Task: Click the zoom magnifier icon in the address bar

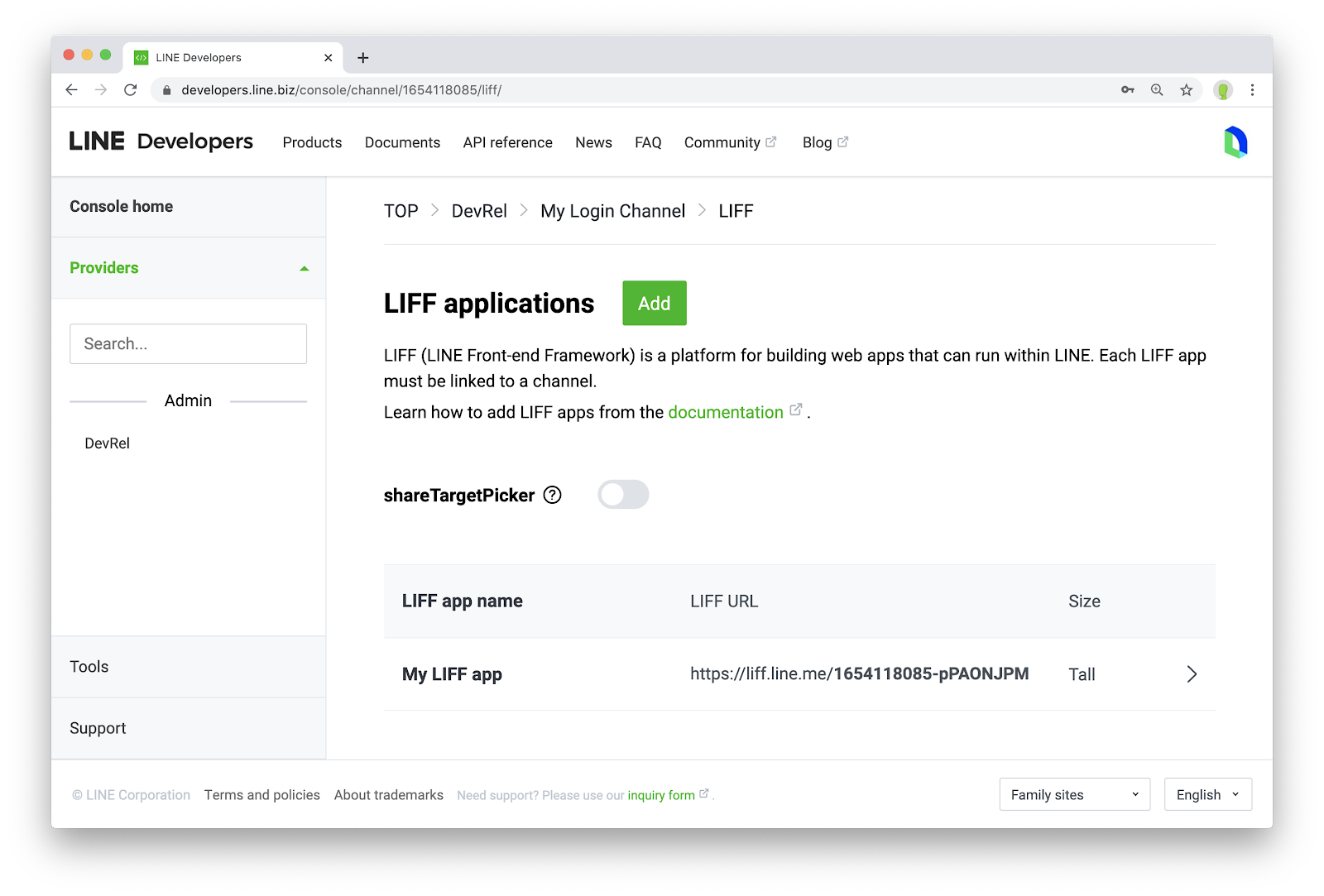Action: (1157, 90)
